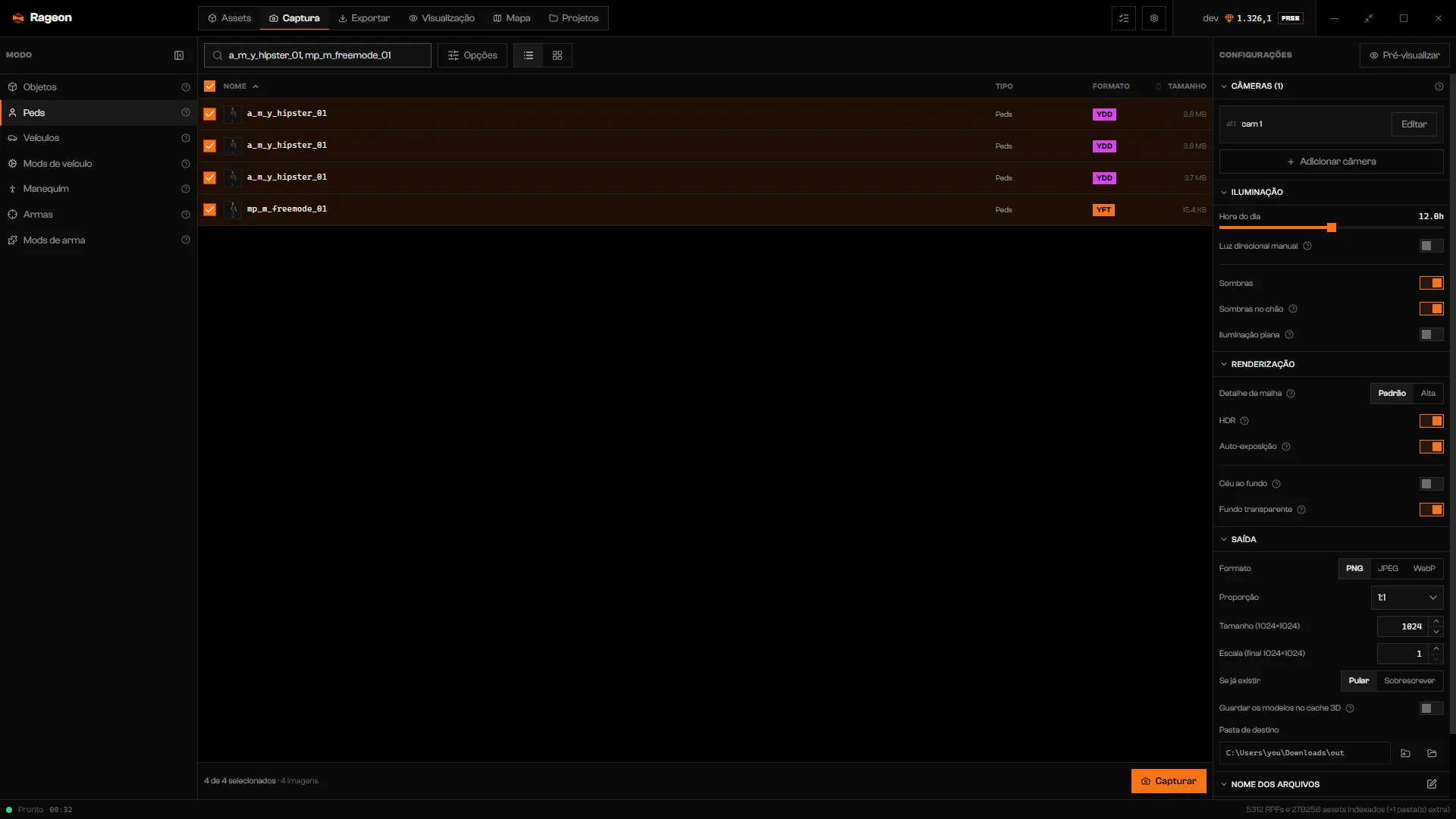Toggle Sombras switch off
1456x819 pixels.
1432,283
